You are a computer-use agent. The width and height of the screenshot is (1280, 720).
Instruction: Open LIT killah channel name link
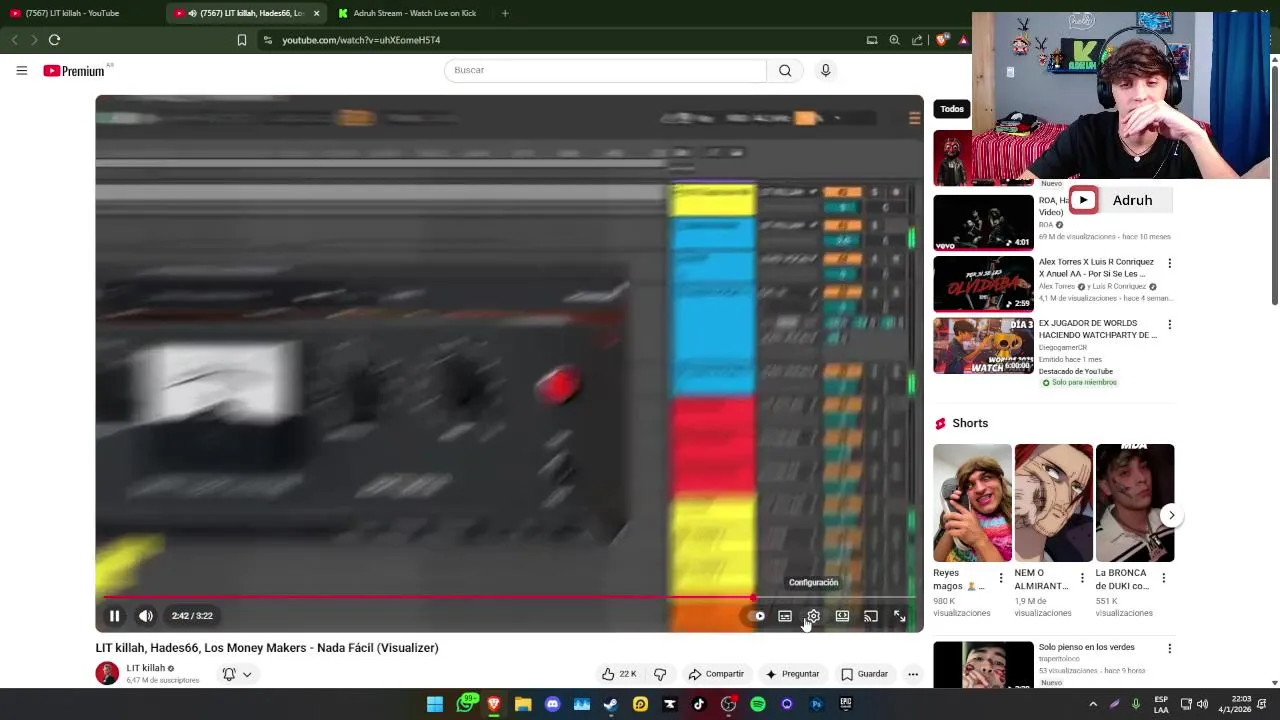pos(146,668)
